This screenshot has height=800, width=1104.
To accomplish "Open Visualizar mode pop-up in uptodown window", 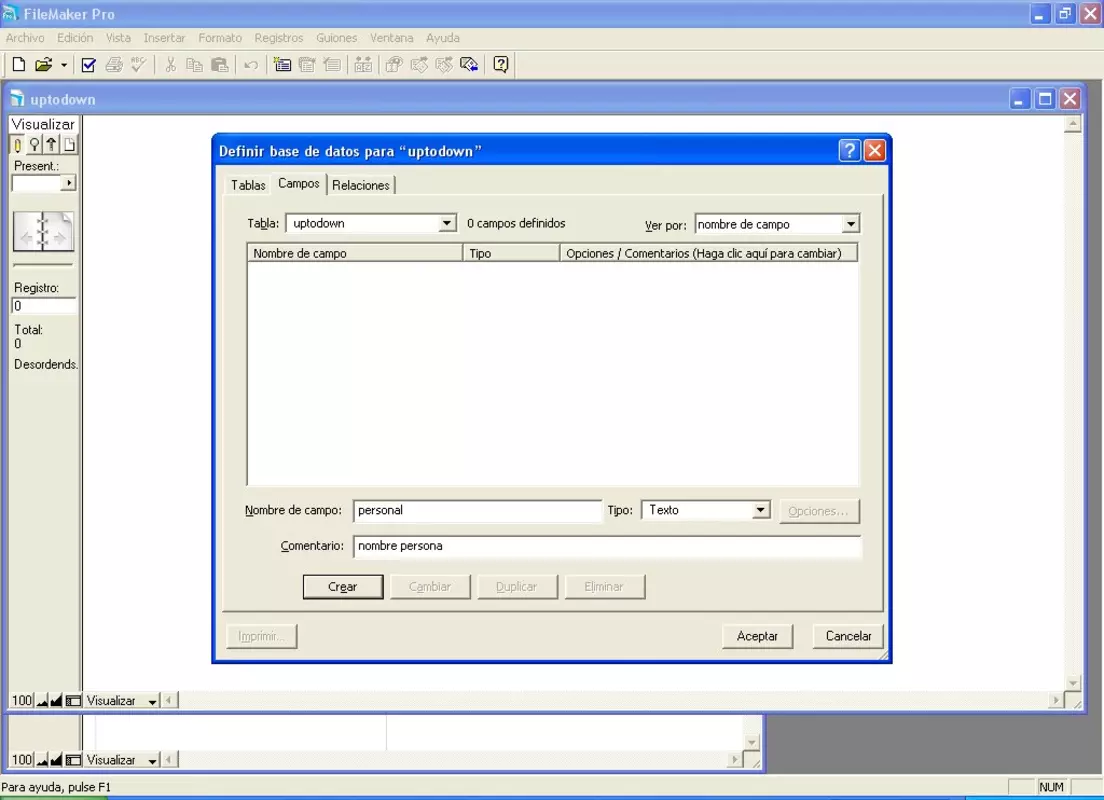I will (x=121, y=701).
